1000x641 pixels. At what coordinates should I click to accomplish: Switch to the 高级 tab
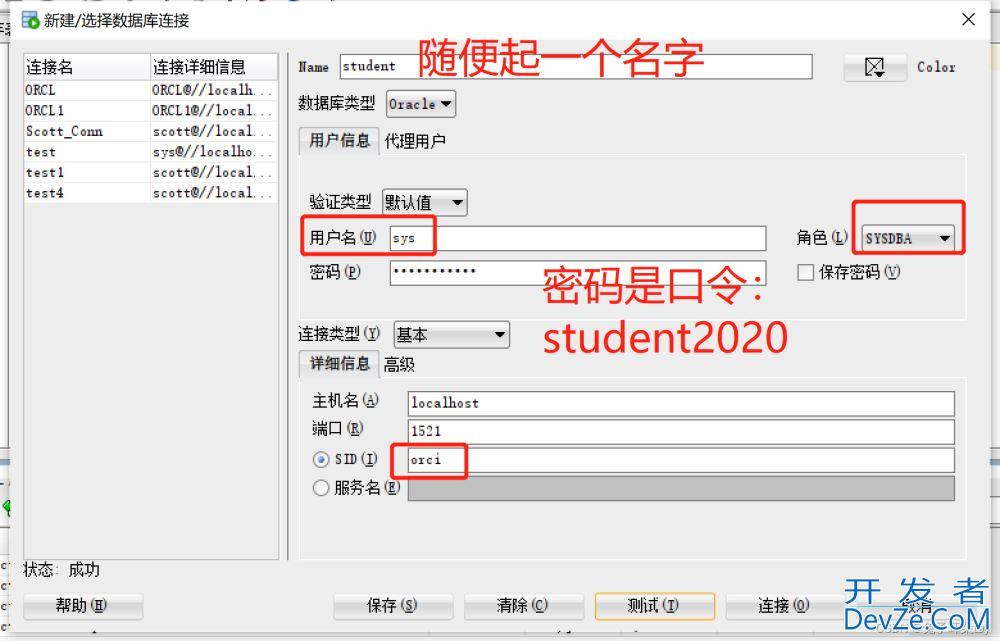(x=399, y=364)
